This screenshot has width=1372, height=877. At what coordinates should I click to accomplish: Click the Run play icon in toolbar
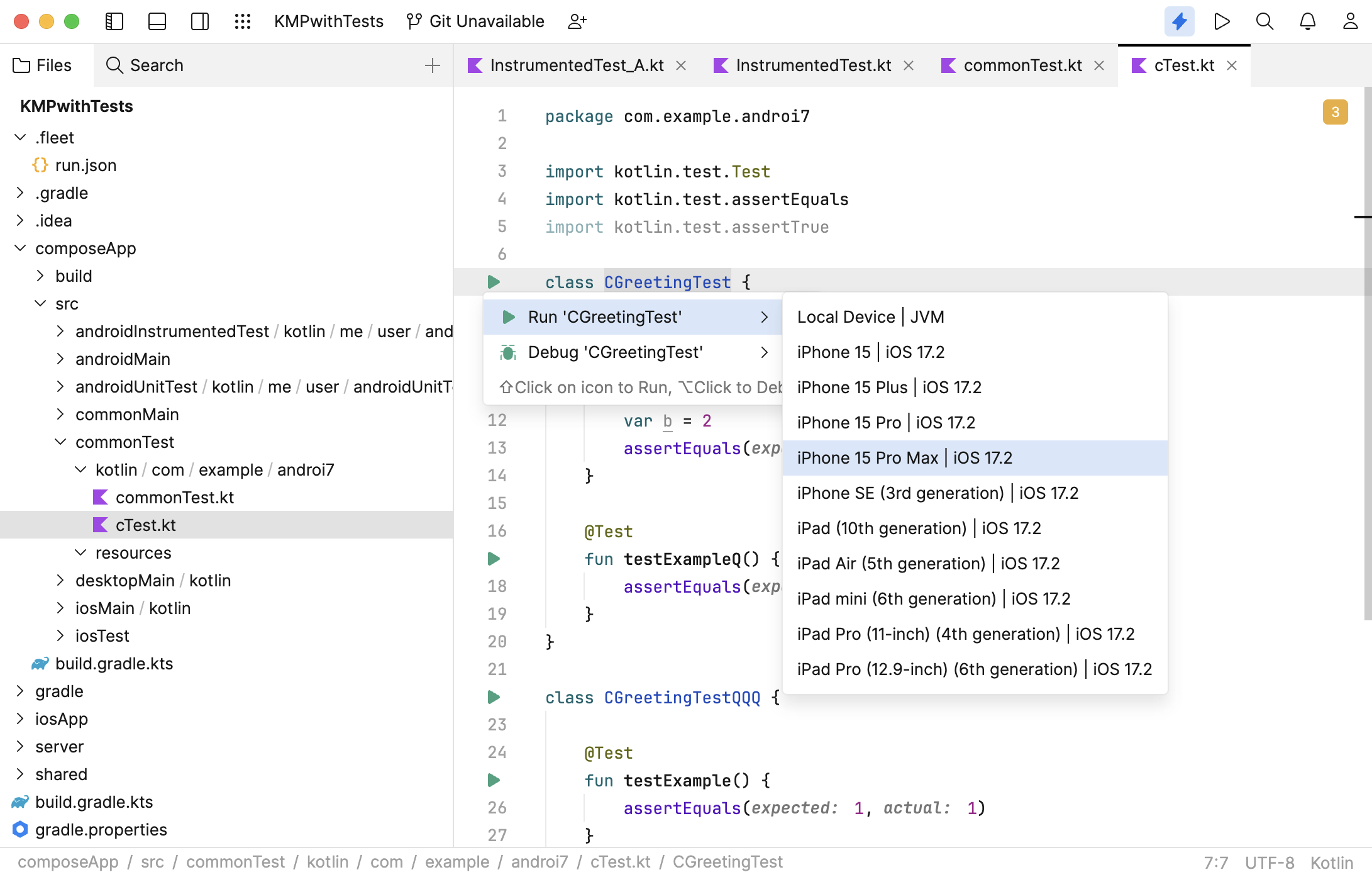point(1222,21)
